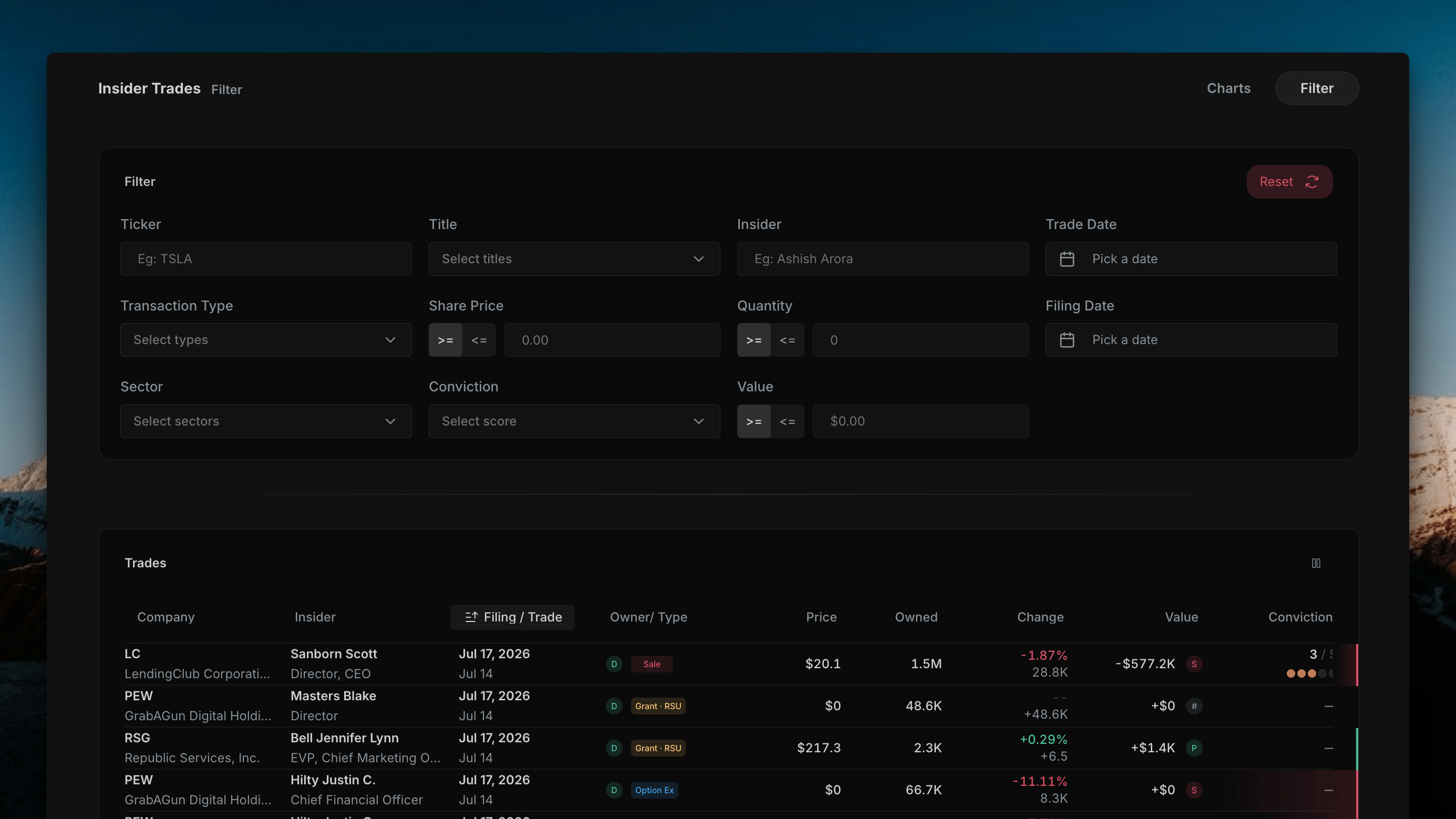
Task: Click the Company column header
Action: pos(166,617)
